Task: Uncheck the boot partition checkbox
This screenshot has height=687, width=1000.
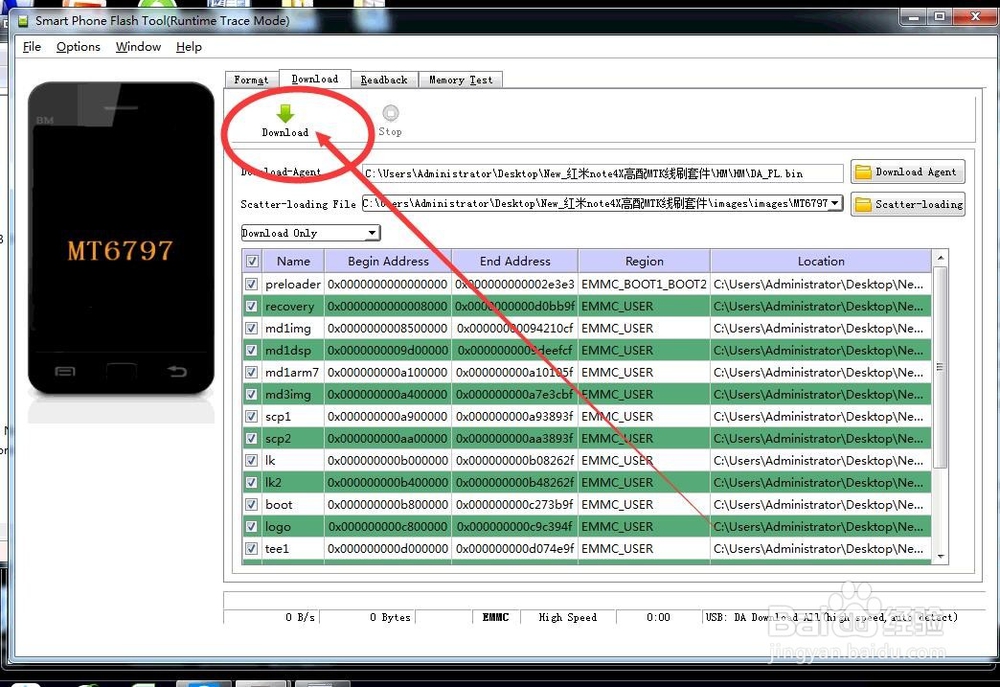Action: coord(252,504)
